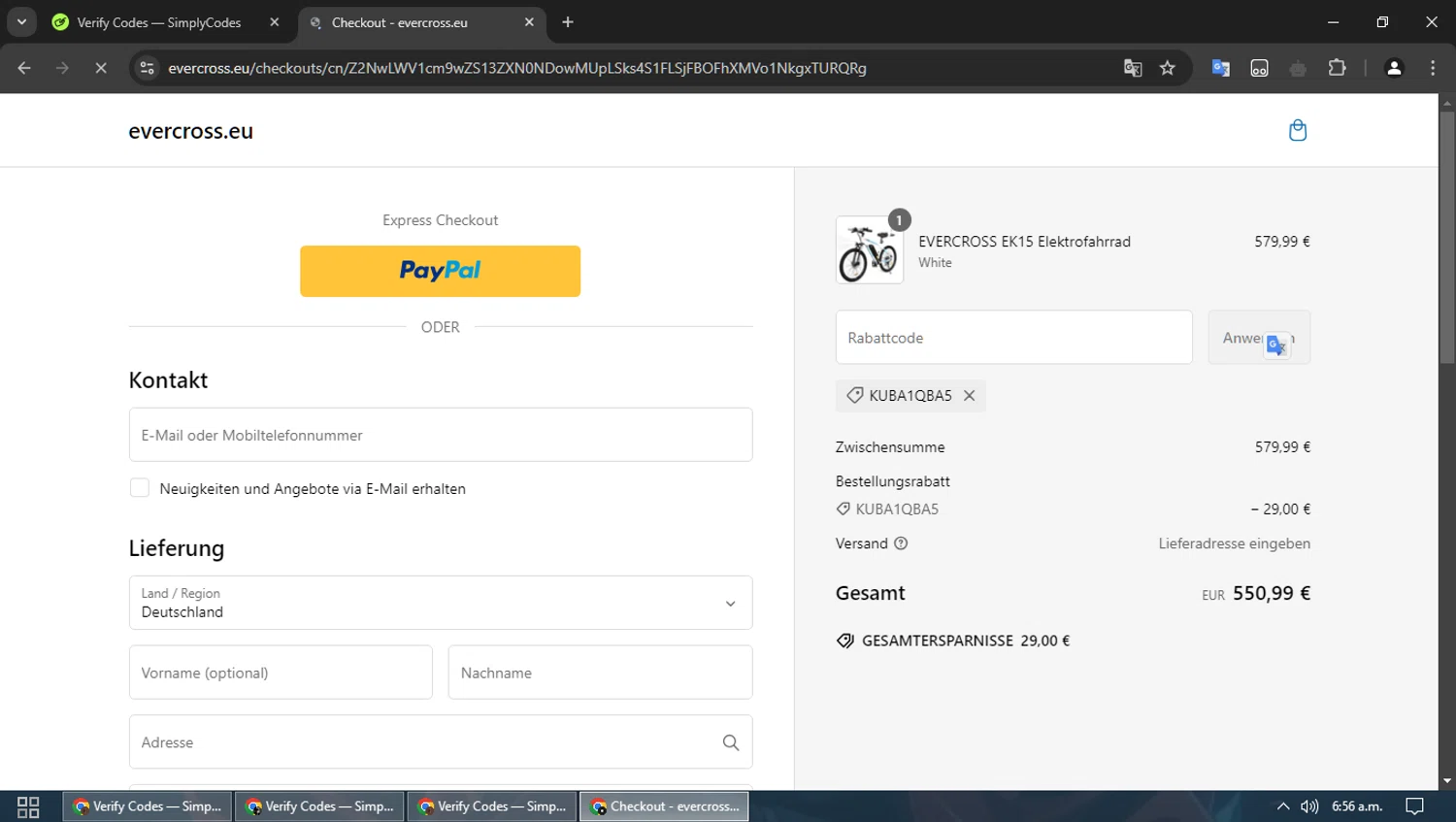Bookmark this page with the star icon
Screen dimensions: 1456x822
[1168, 68]
